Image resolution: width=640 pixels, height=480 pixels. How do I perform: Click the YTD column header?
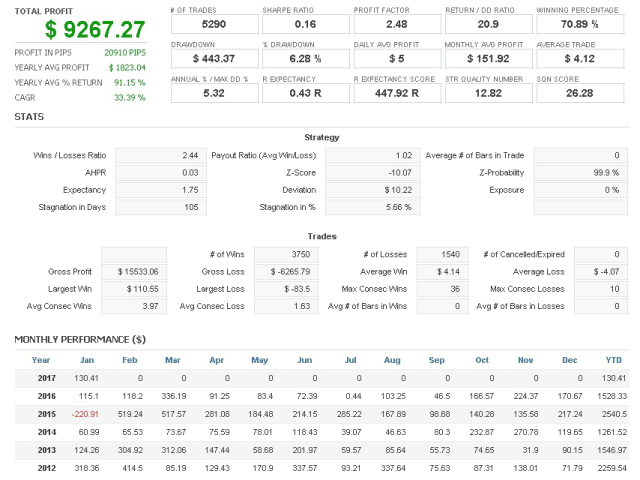click(613, 360)
